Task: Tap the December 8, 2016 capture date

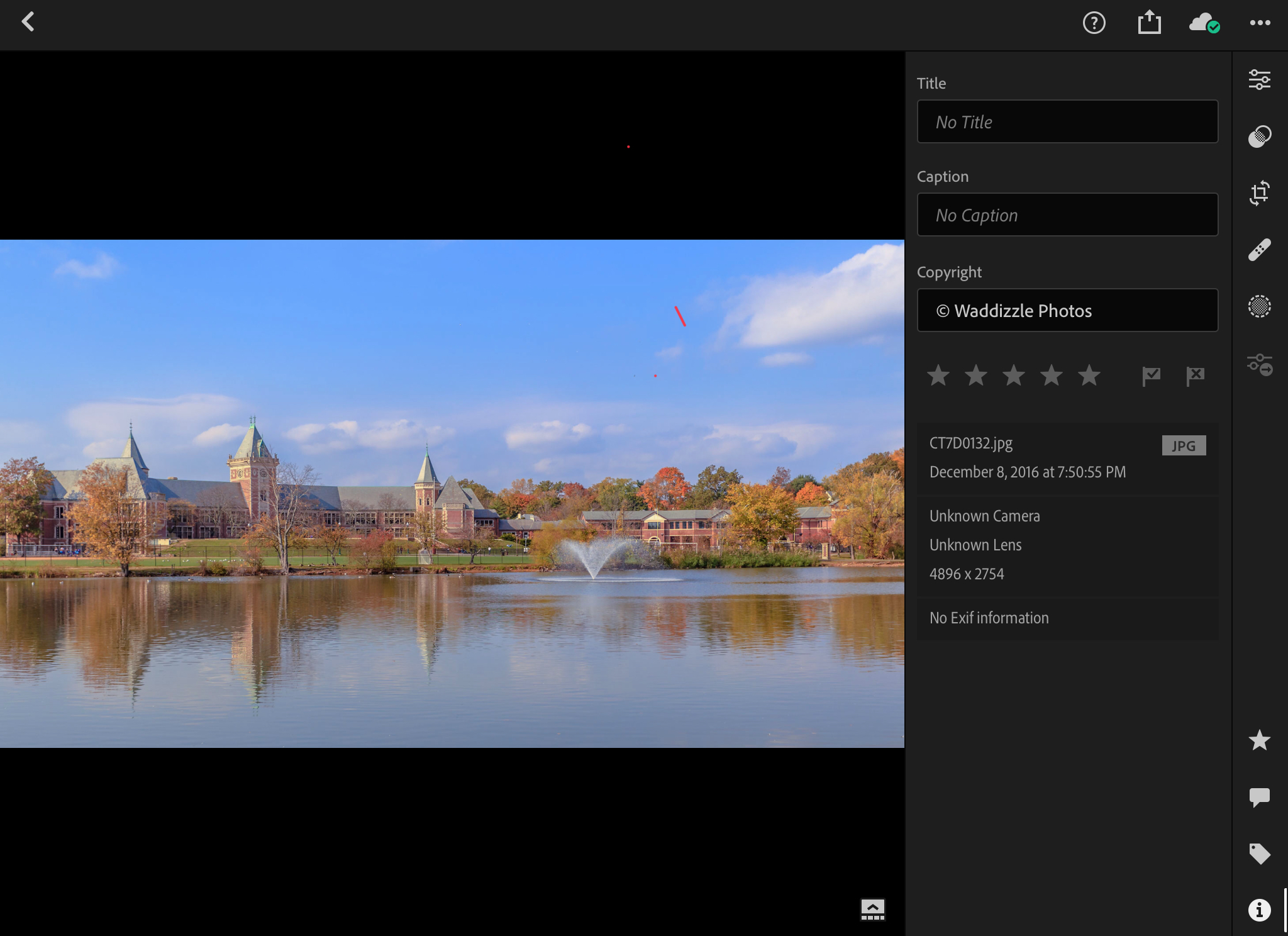Action: (x=1028, y=472)
